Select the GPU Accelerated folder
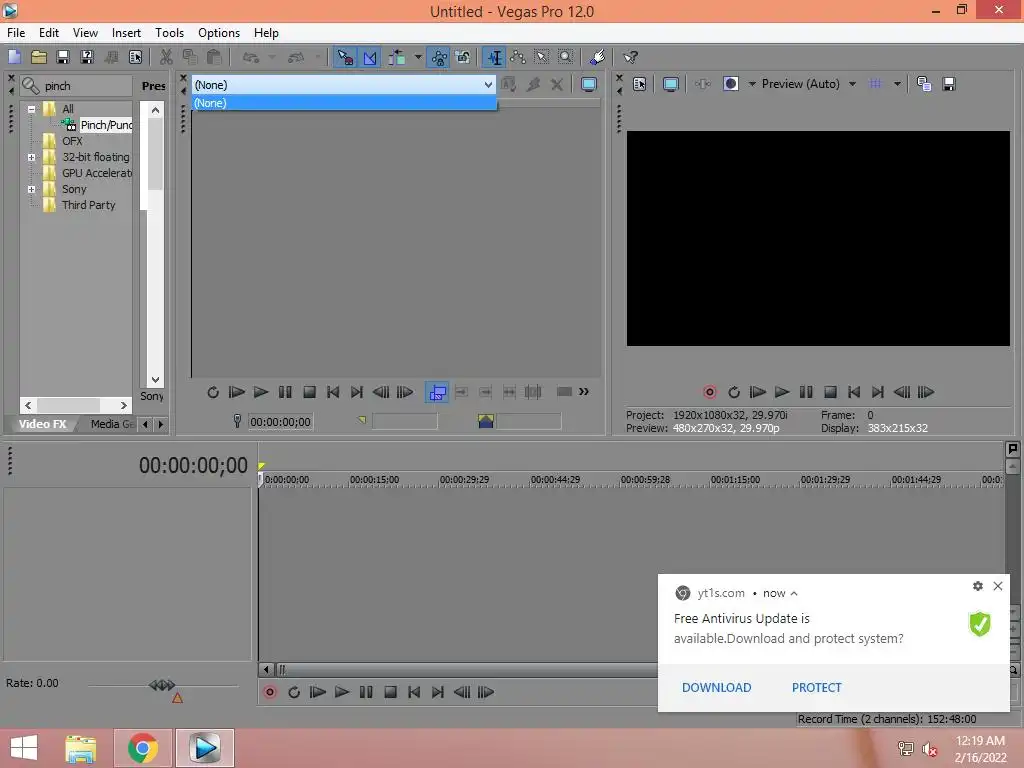The height and width of the screenshot is (768, 1024). tap(97, 173)
